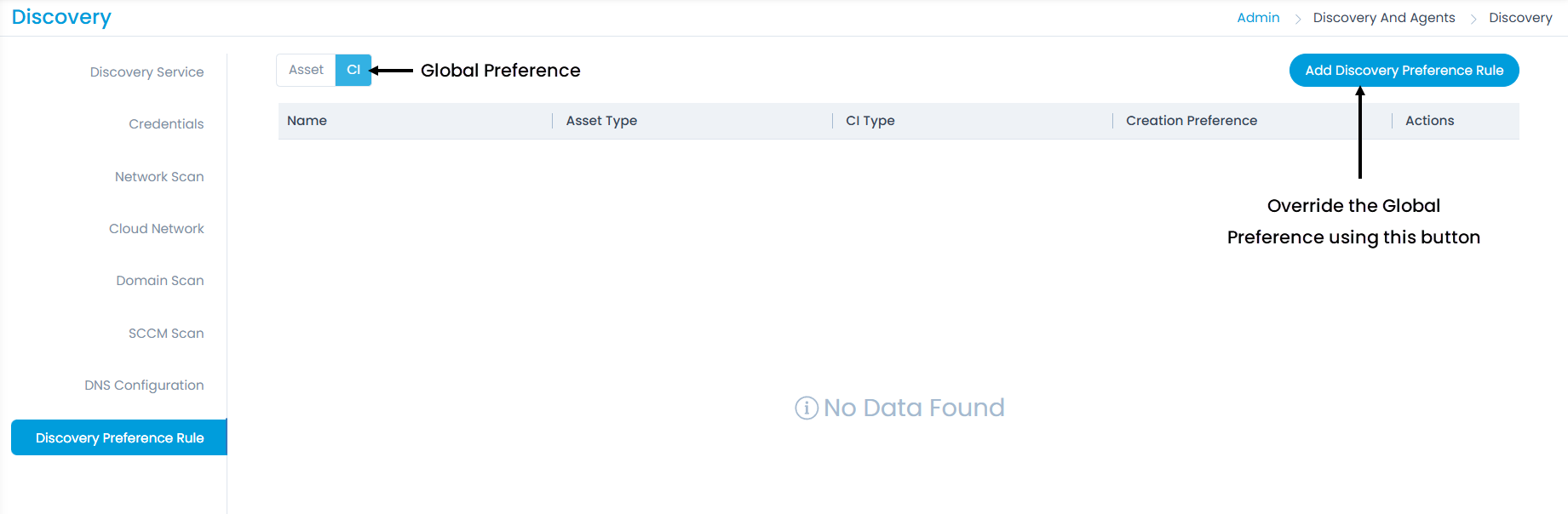Viewport: 1568px width, 514px height.
Task: Switch global preference to Asset
Action: pyautogui.click(x=306, y=70)
